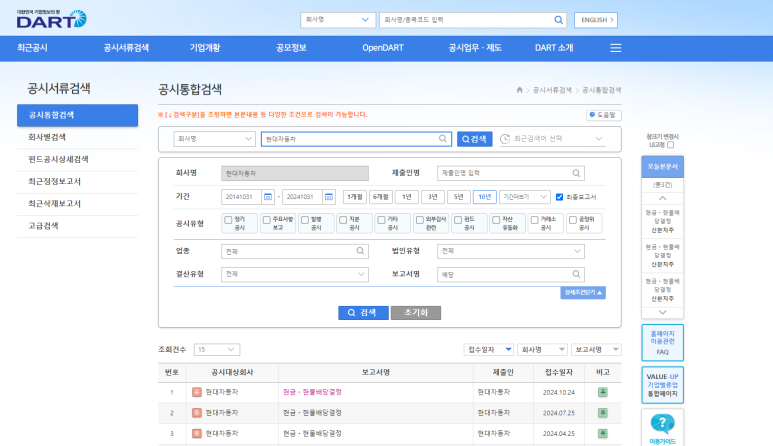
Task: Open the 조회건수 dropdown showing 15
Action: pos(217,349)
